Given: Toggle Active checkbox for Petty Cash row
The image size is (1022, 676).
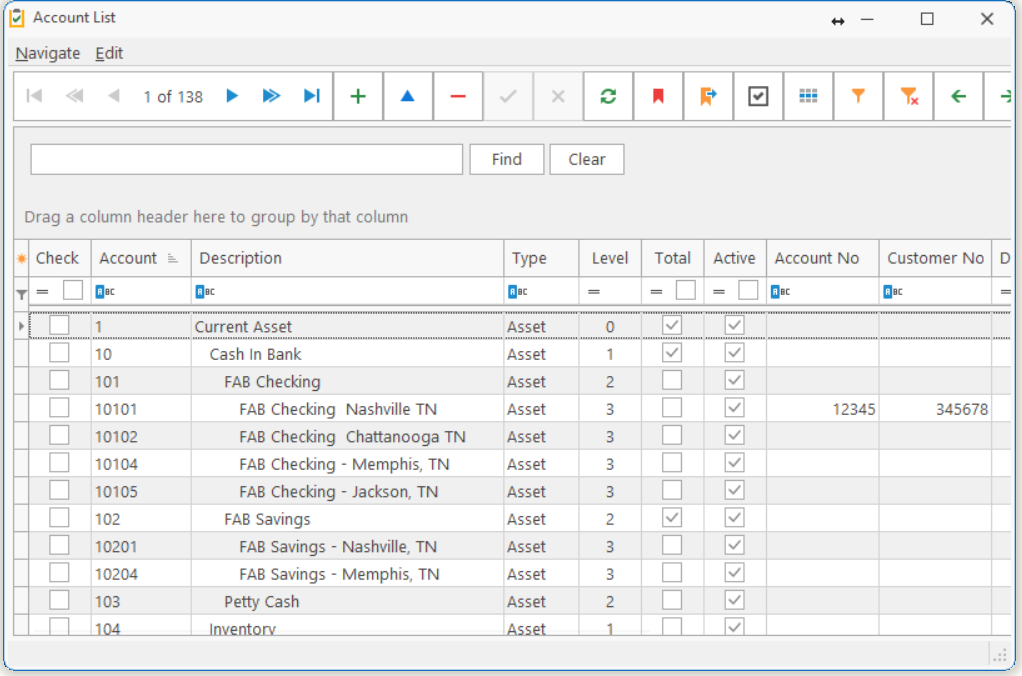Looking at the screenshot, I should tap(734, 600).
